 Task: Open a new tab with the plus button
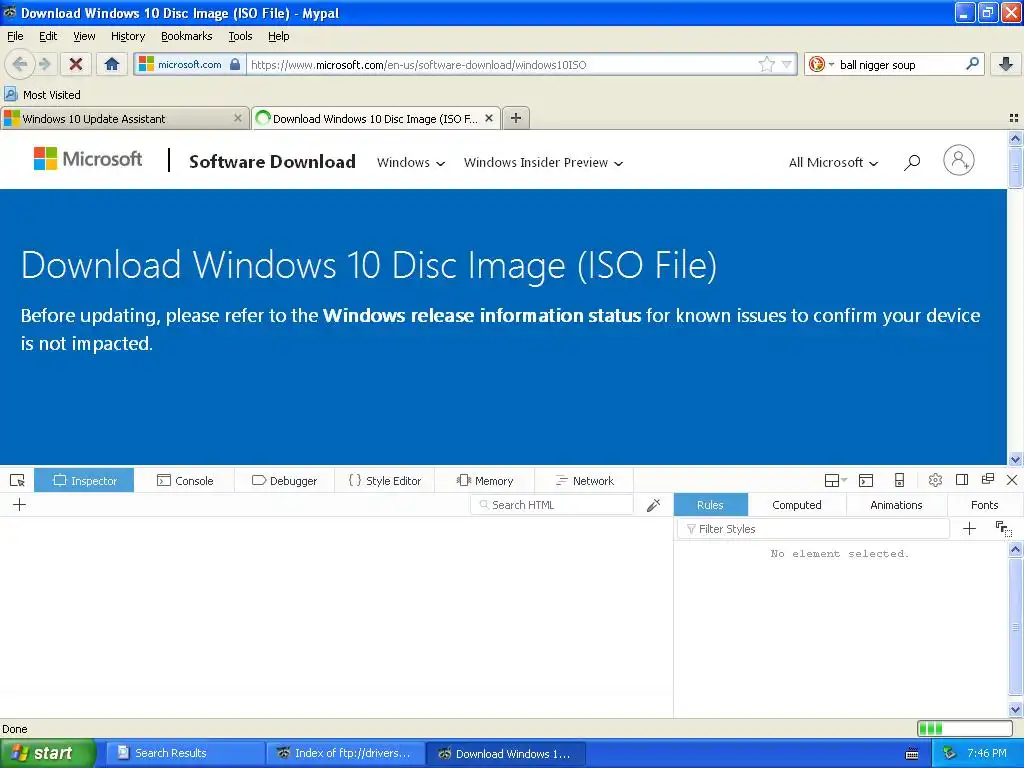pyautogui.click(x=516, y=118)
